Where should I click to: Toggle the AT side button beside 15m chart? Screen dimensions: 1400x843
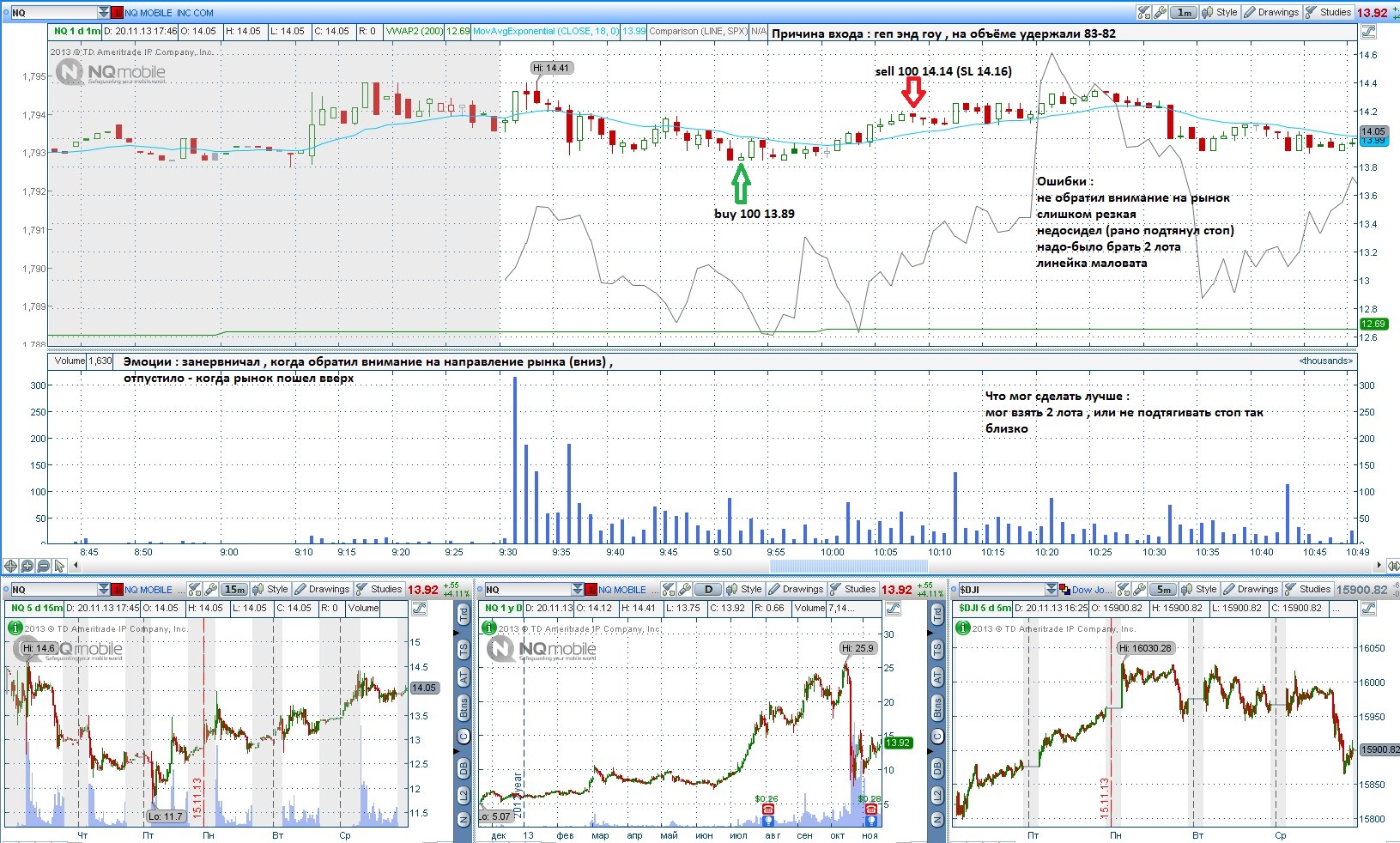pyautogui.click(x=464, y=678)
